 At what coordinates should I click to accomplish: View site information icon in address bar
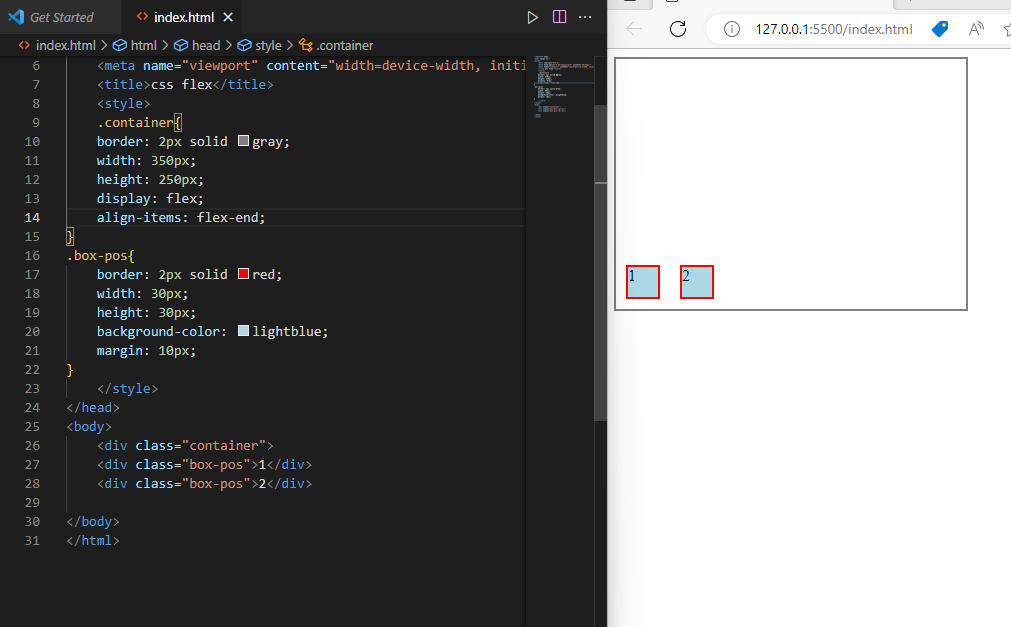point(732,29)
